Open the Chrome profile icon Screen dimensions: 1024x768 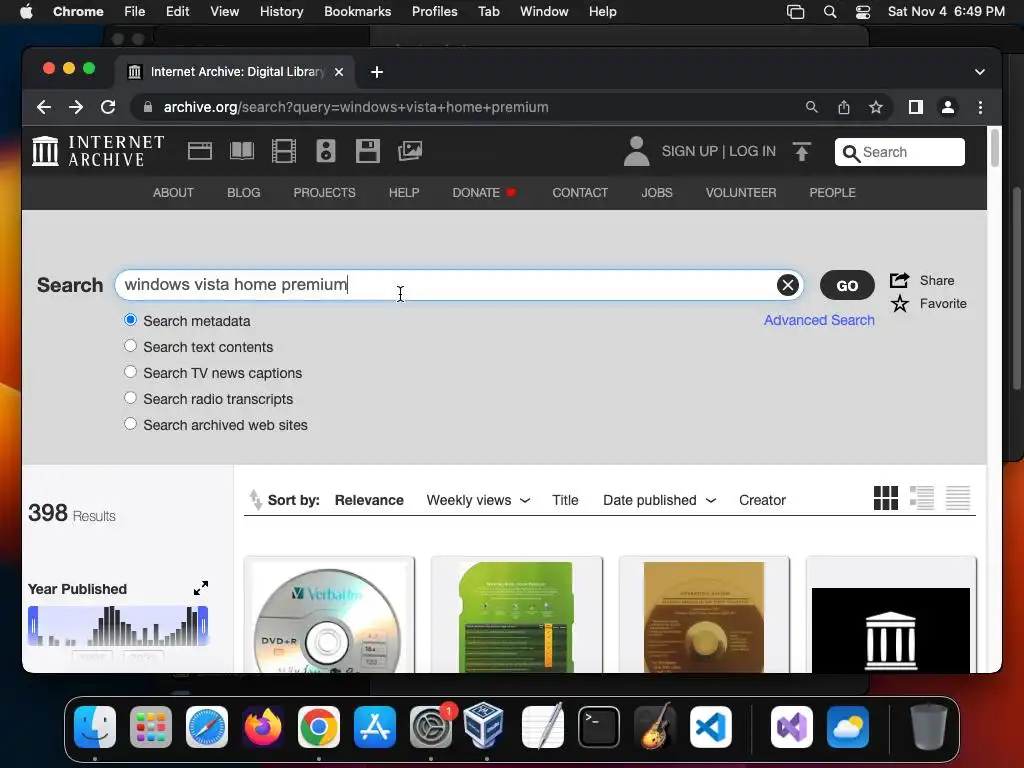point(948,107)
